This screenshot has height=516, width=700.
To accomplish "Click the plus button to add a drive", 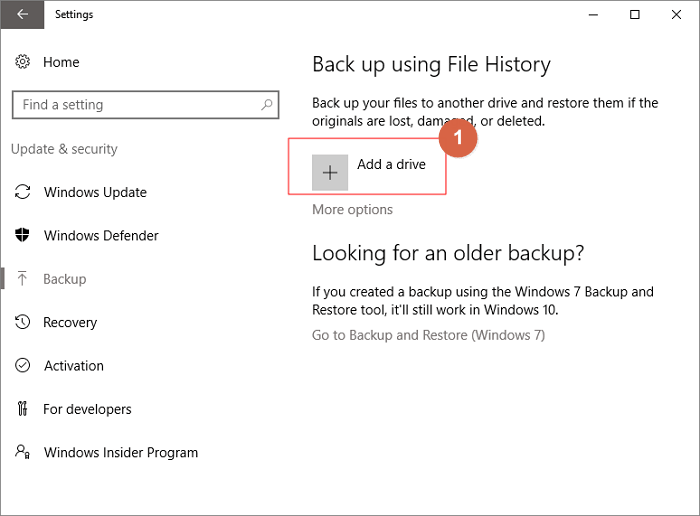I will 330,173.
